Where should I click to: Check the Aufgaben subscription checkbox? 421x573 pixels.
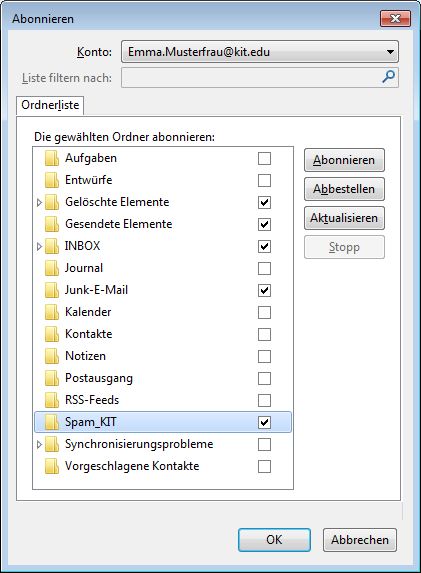tap(264, 159)
